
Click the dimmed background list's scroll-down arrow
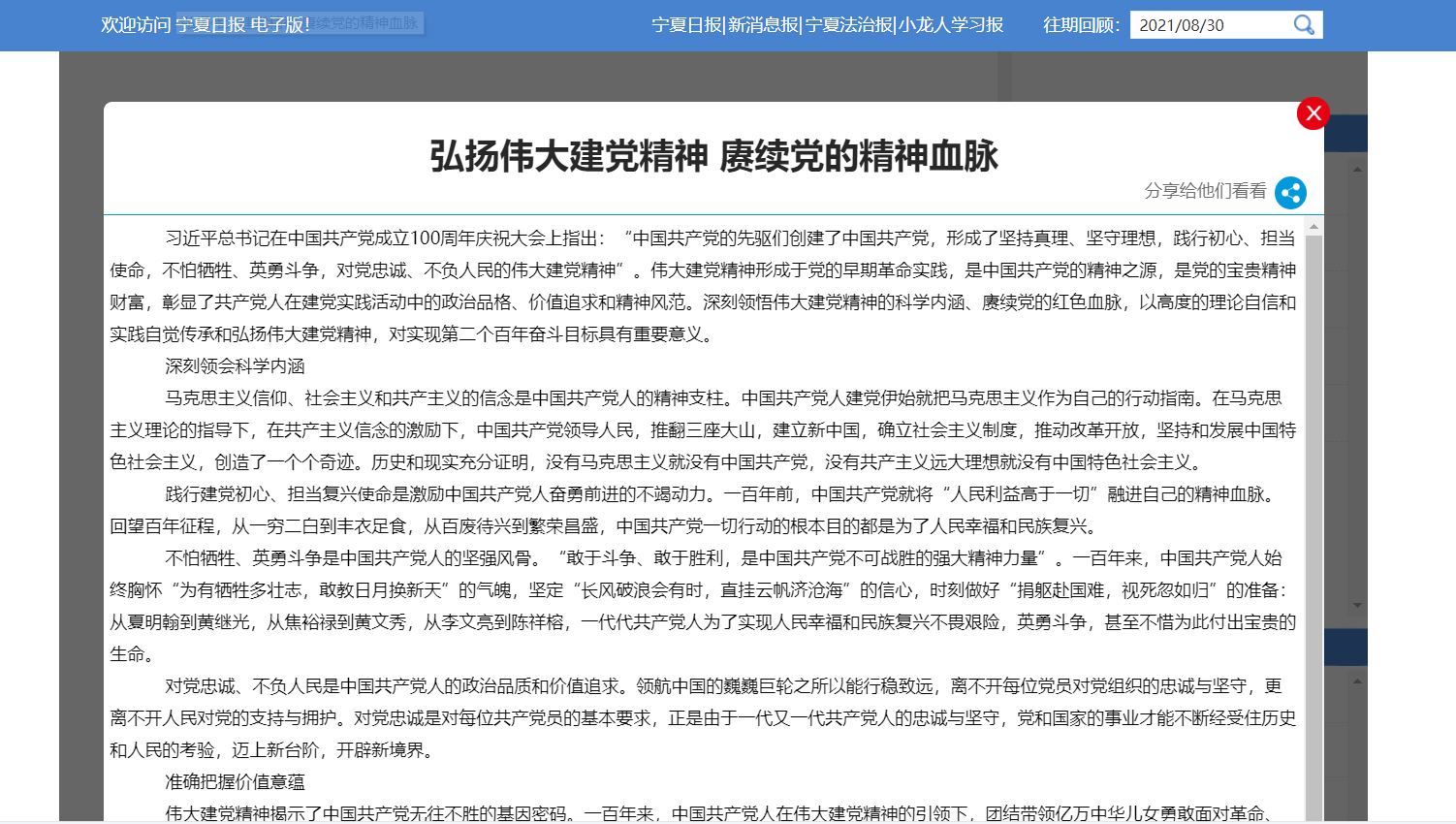pos(1357,605)
